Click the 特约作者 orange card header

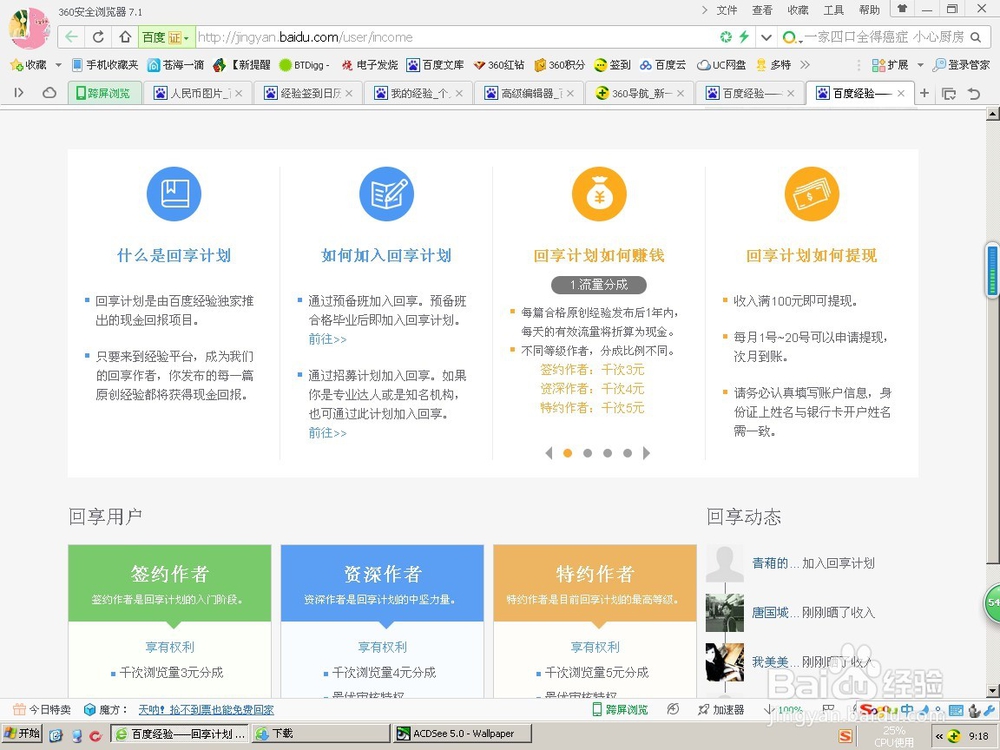(594, 583)
